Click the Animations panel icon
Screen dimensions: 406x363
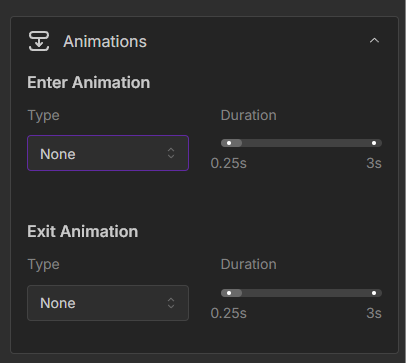tap(39, 41)
